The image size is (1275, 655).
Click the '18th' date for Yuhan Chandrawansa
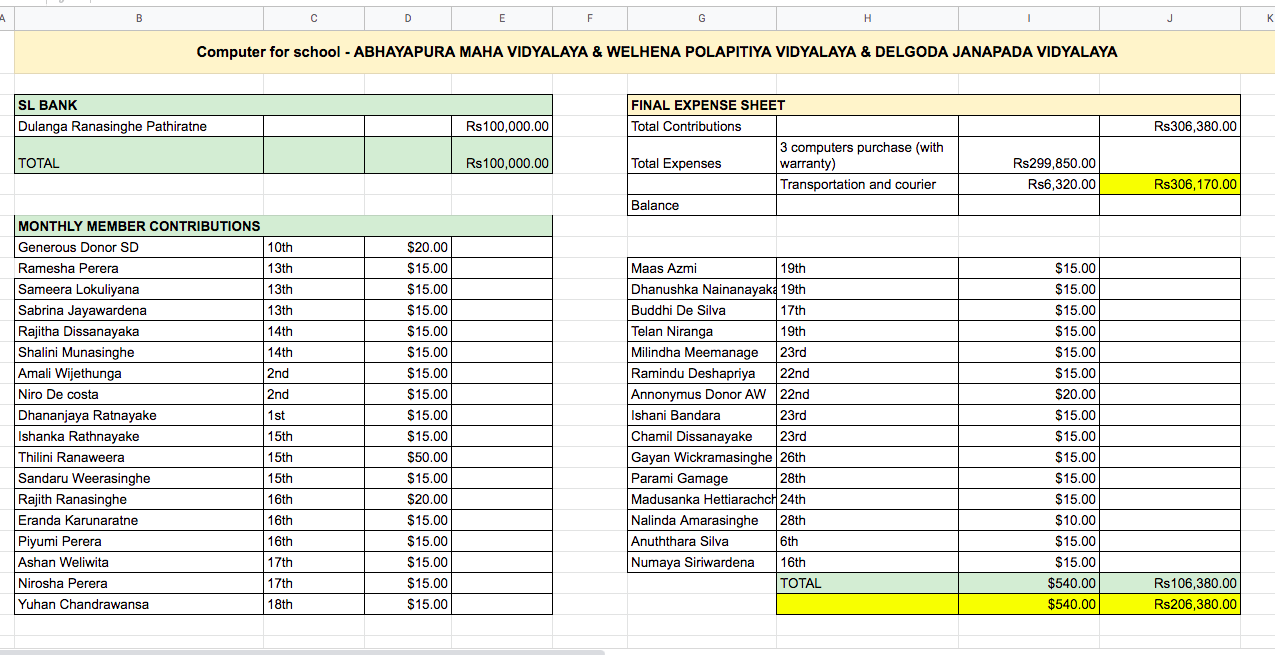[314, 604]
